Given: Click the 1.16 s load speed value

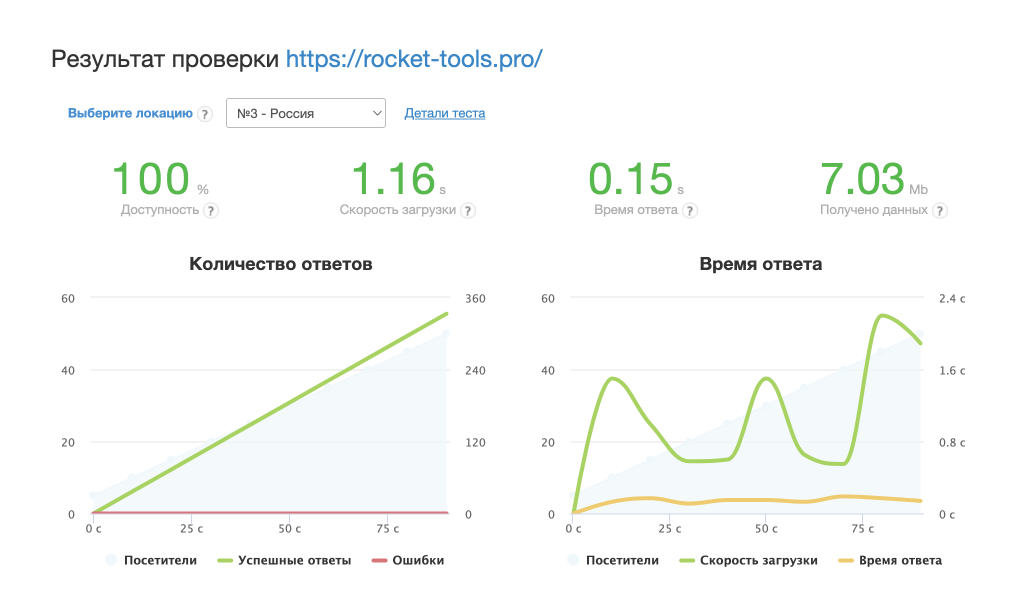Looking at the screenshot, I should pos(393,180).
